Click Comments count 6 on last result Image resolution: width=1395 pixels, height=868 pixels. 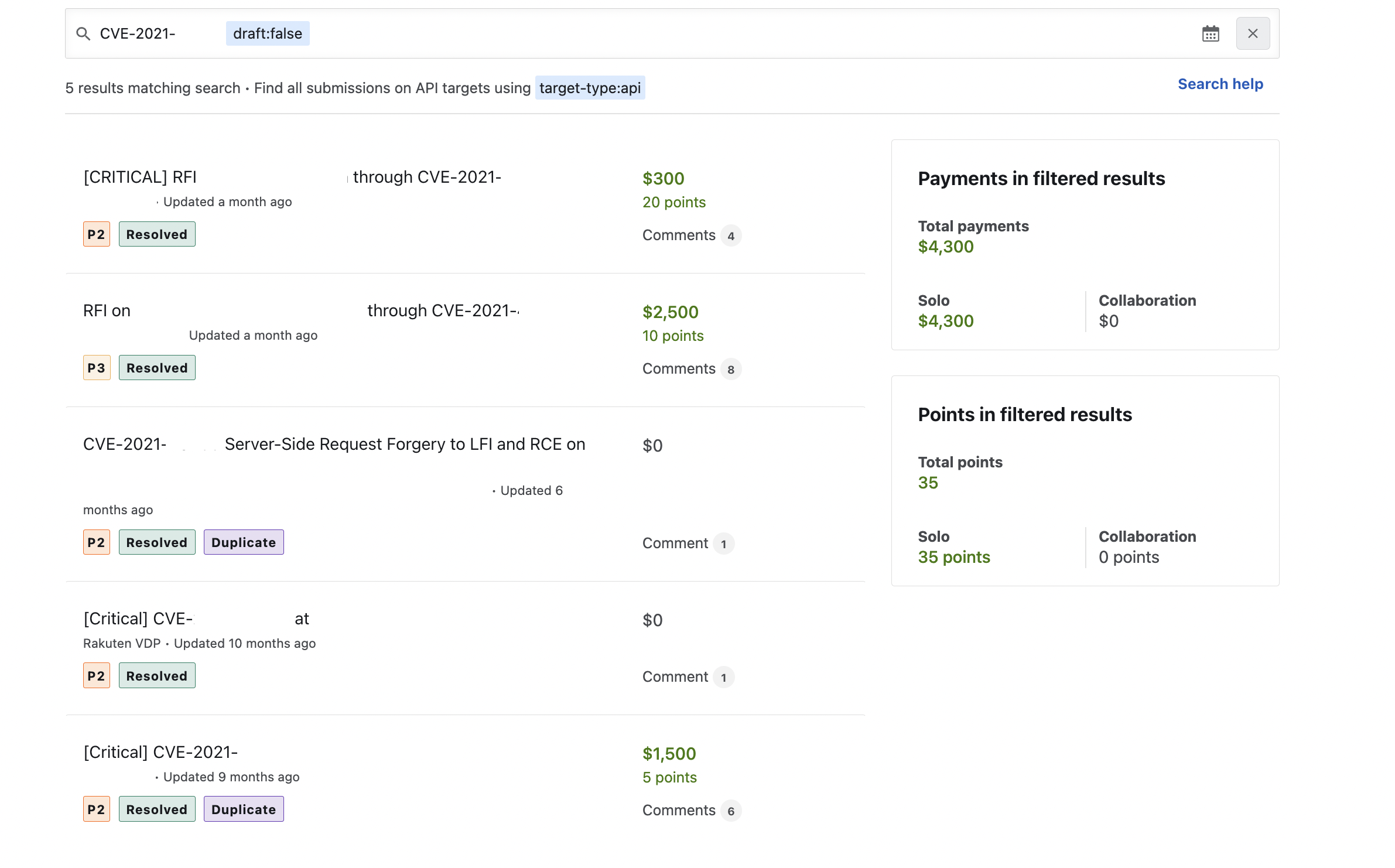pyautogui.click(x=730, y=811)
